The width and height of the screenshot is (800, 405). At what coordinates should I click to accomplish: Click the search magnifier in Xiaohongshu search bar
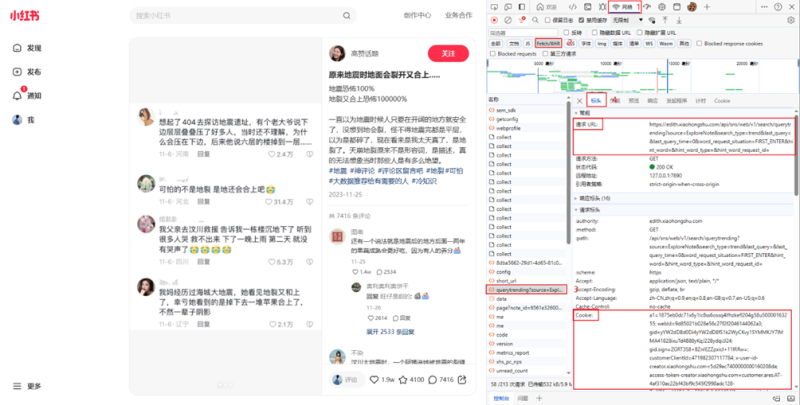coord(346,16)
